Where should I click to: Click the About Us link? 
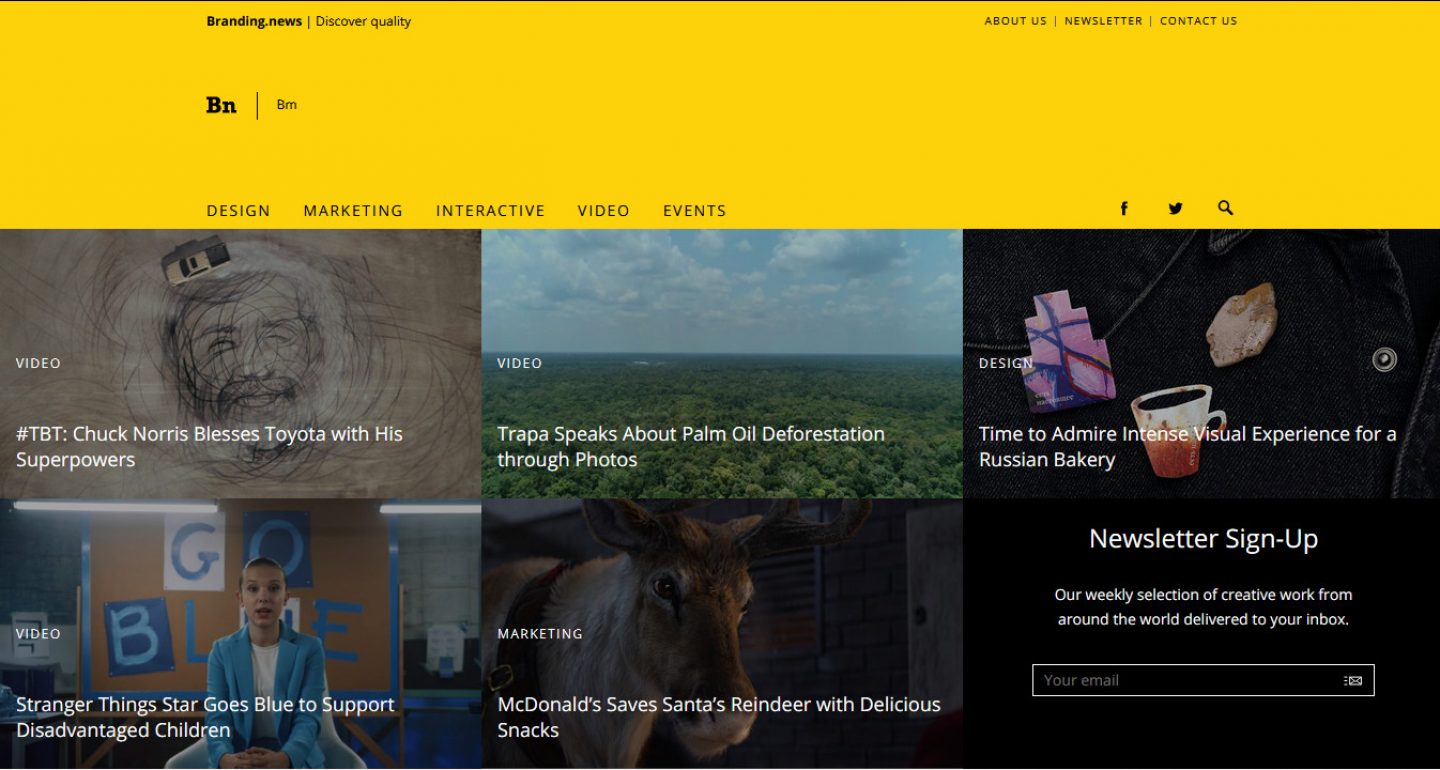pyautogui.click(x=1015, y=21)
